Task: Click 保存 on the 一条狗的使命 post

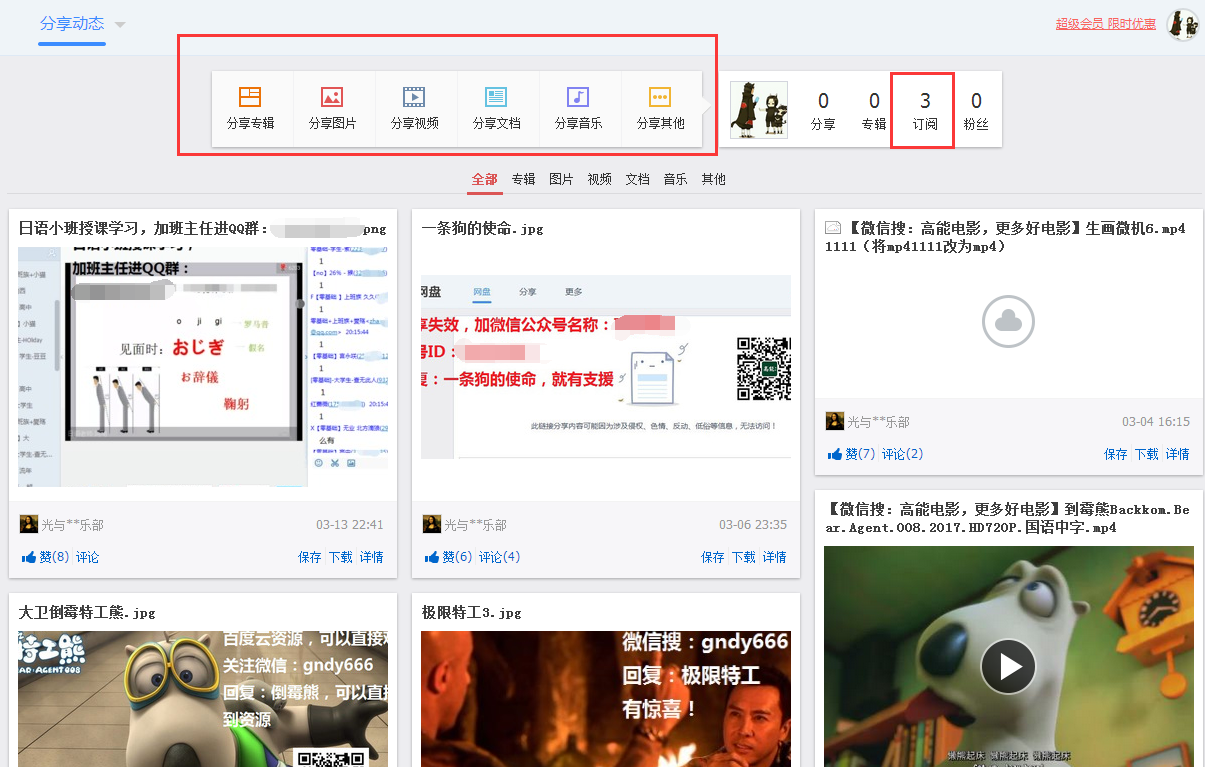Action: click(712, 556)
